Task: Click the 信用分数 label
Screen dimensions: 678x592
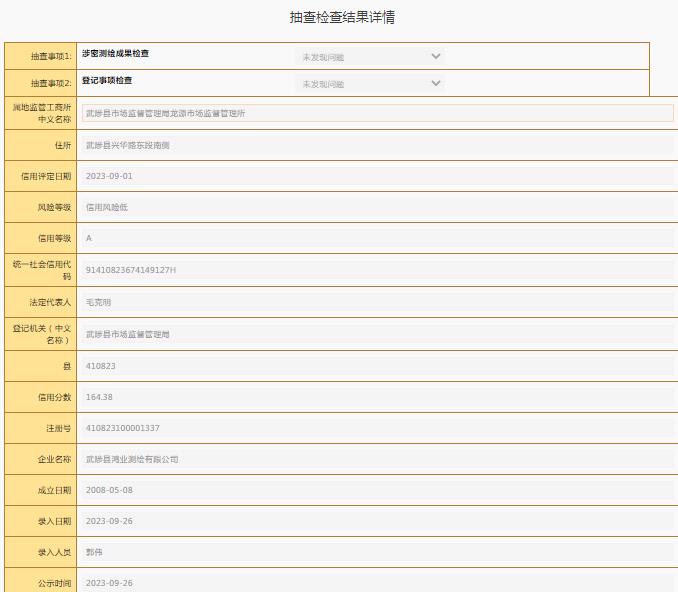Action: pyautogui.click(x=54, y=397)
